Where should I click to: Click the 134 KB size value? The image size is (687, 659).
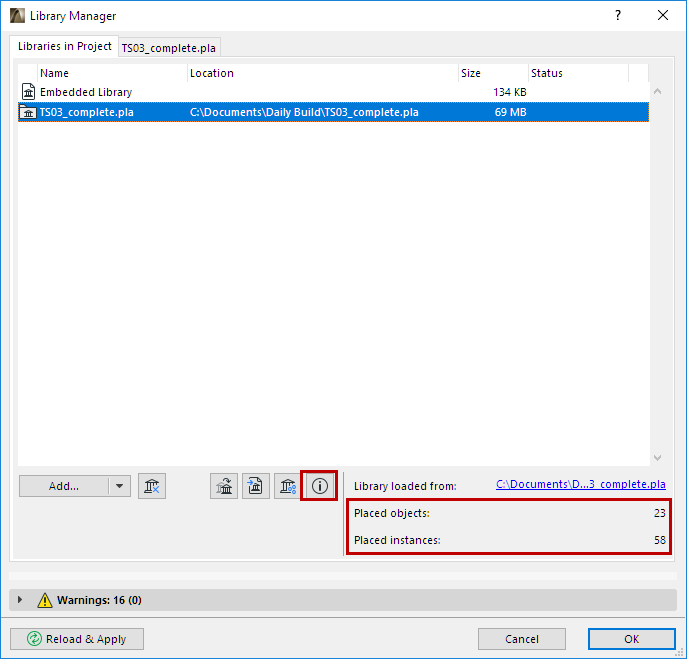point(510,92)
